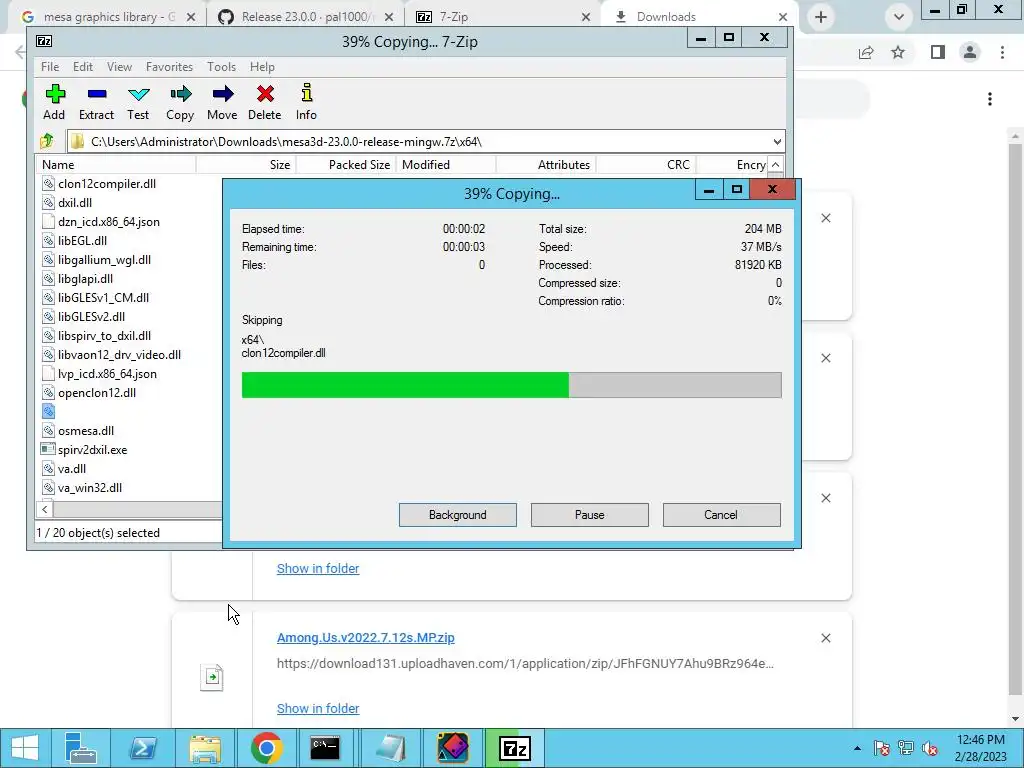
Task: Select dzn_icd.x86_64.json file
Action: click(108, 221)
